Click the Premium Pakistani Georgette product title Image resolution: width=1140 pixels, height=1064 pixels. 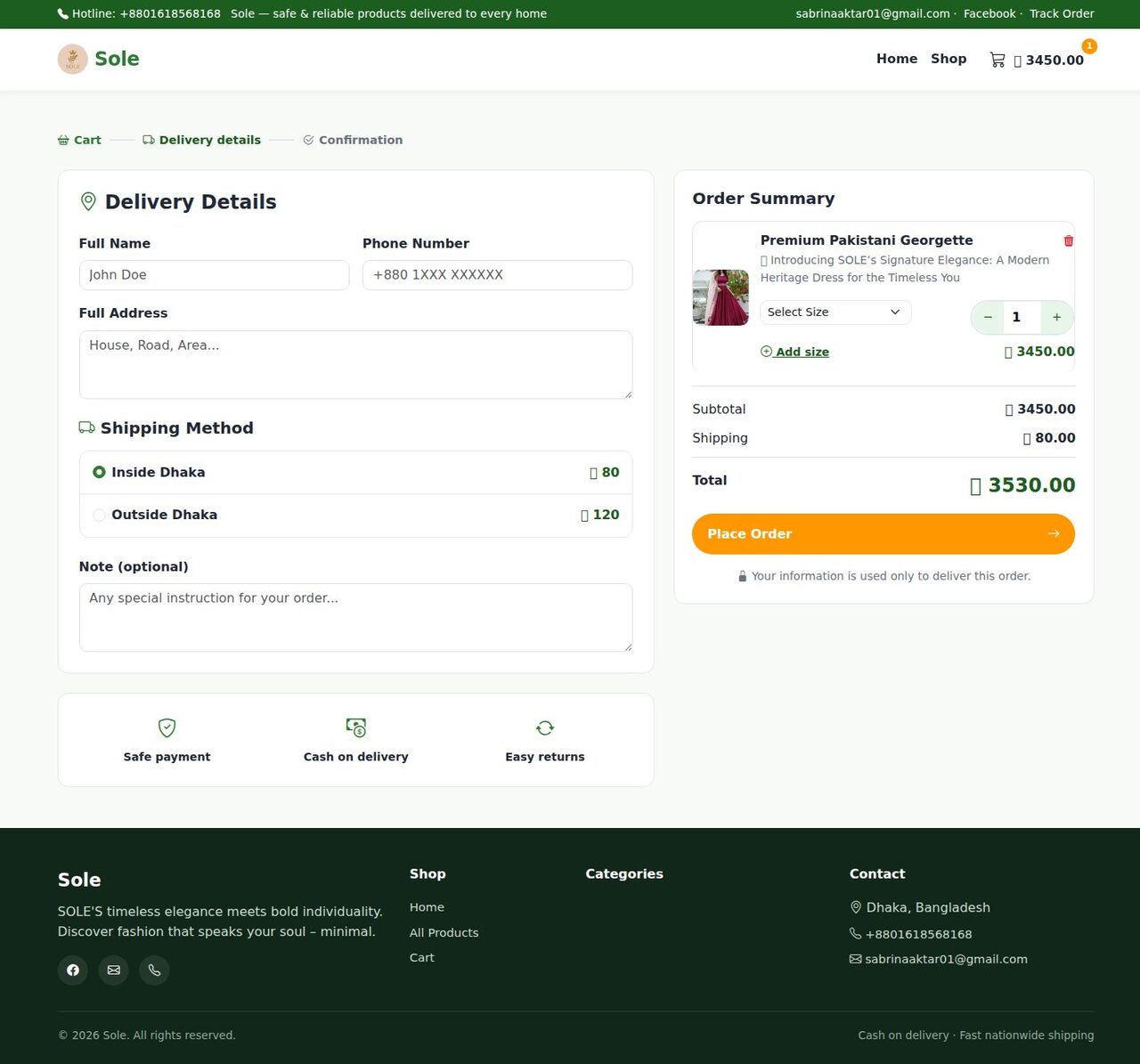(x=867, y=240)
